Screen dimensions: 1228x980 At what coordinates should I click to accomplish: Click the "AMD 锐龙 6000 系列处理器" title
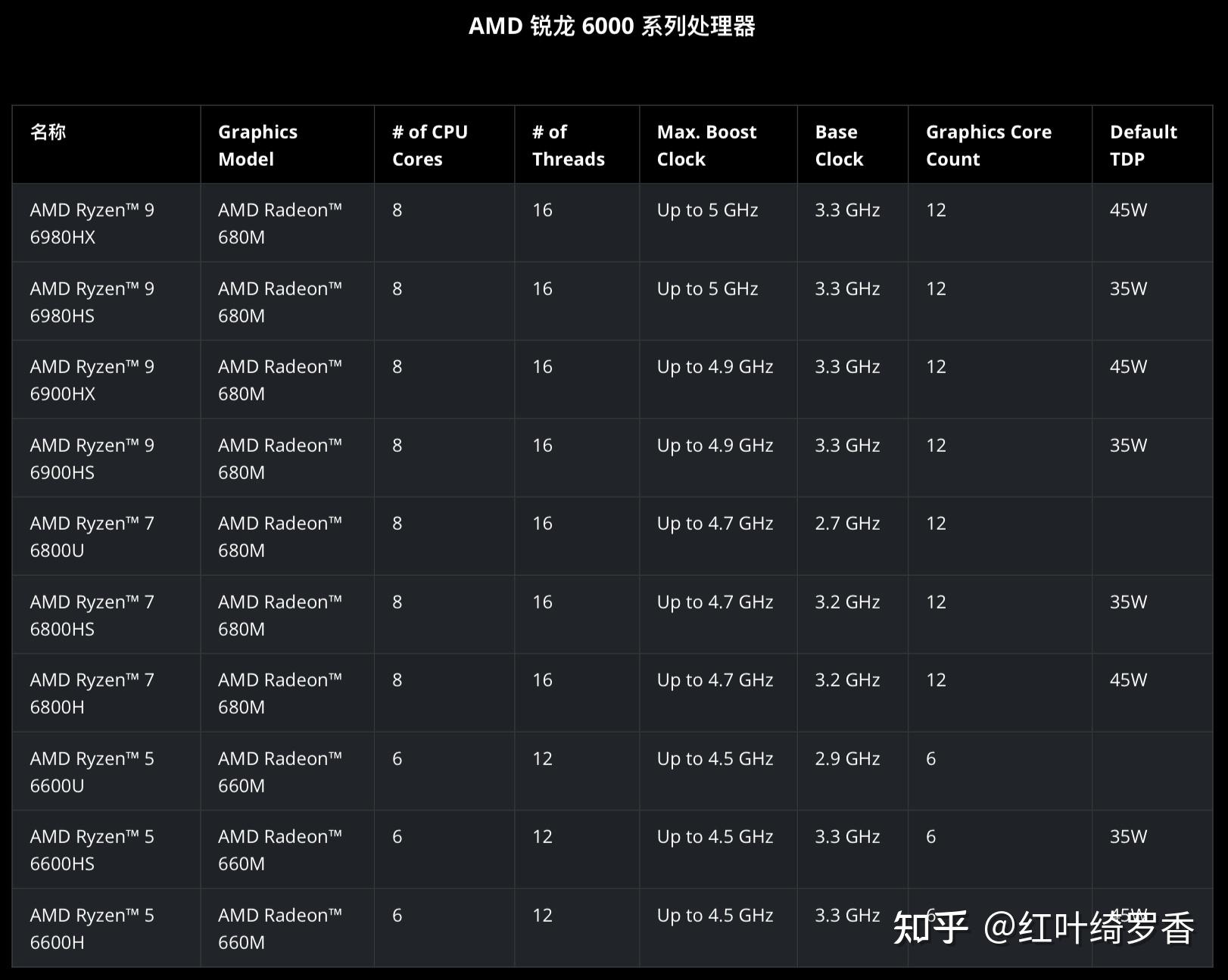coord(612,26)
